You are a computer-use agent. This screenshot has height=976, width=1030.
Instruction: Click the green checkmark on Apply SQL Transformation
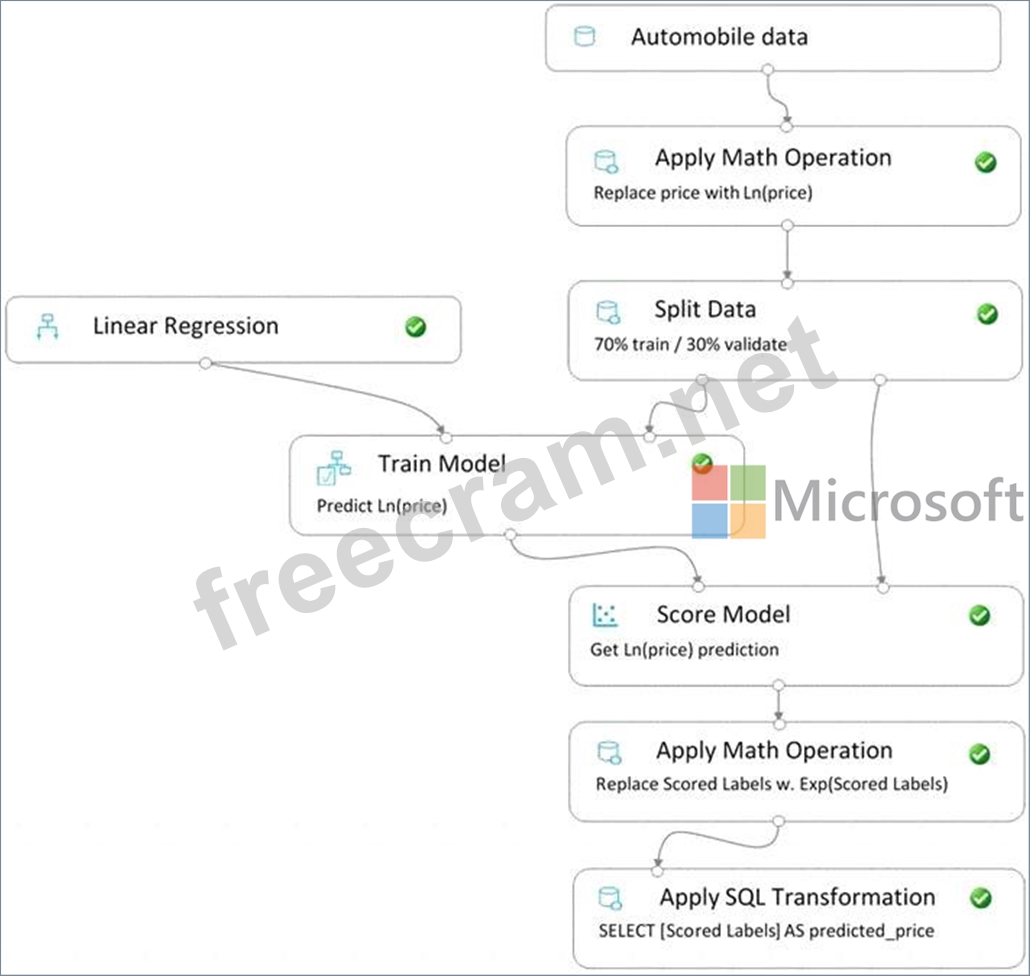click(980, 898)
